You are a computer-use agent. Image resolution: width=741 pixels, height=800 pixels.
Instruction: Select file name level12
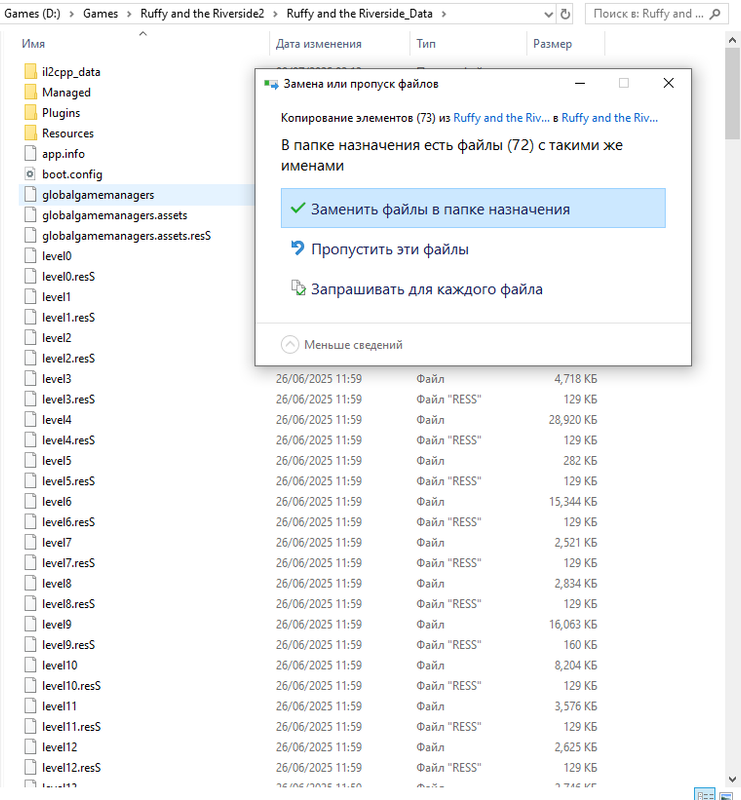click(59, 747)
